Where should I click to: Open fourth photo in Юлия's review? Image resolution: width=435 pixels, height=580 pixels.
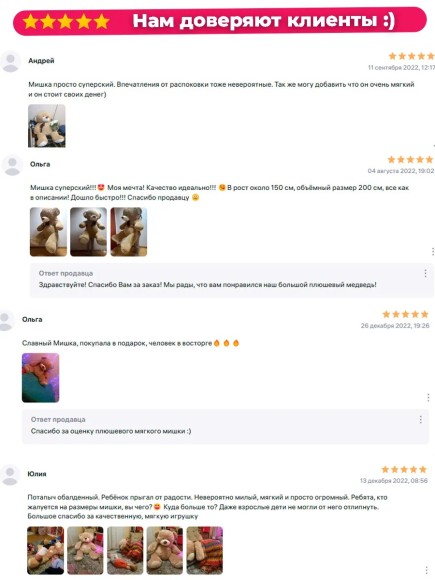point(165,550)
